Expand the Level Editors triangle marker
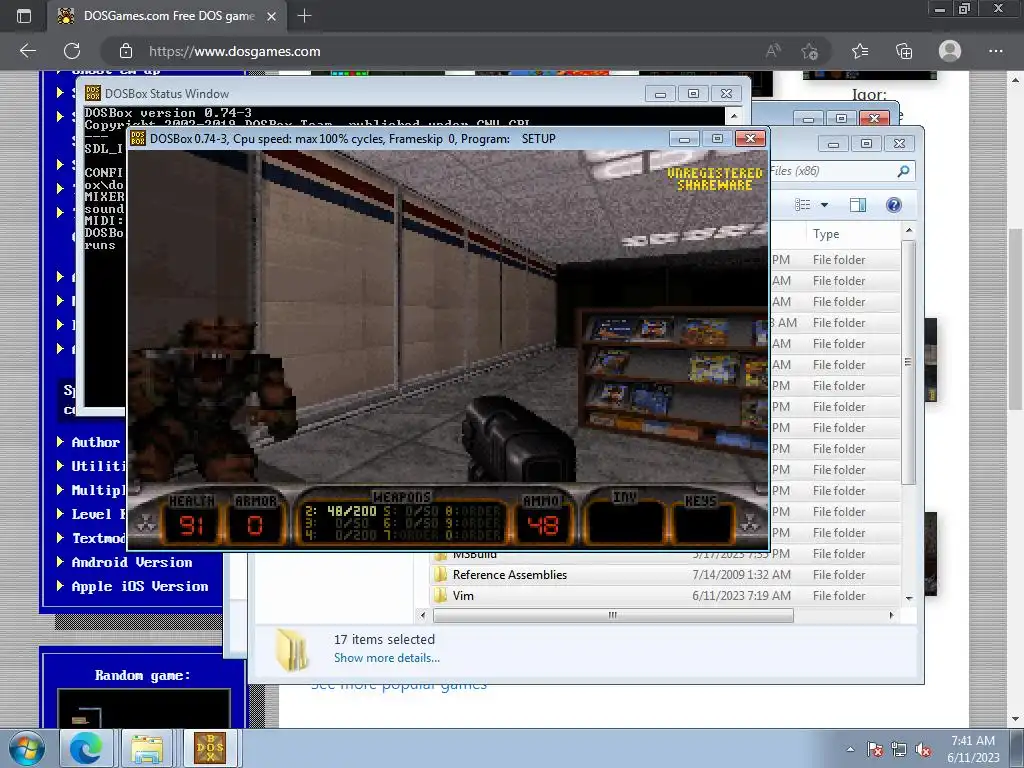The height and width of the screenshot is (768, 1024). (x=60, y=513)
